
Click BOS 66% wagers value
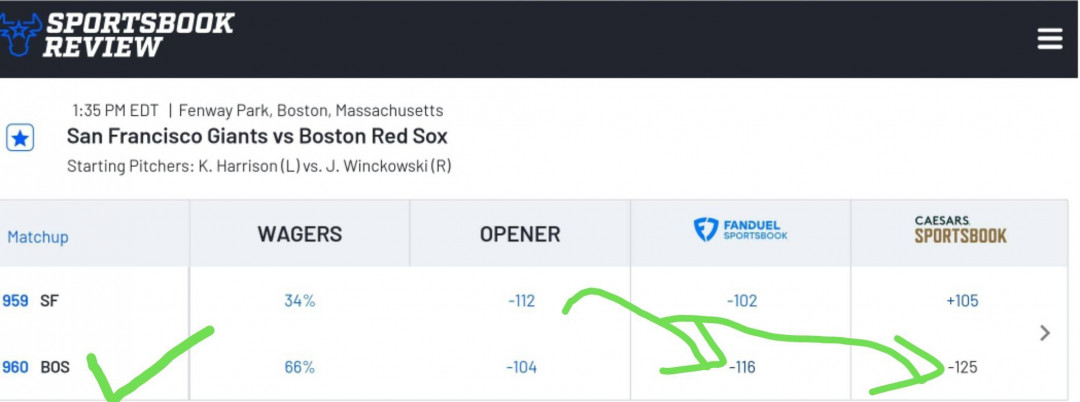(x=300, y=368)
